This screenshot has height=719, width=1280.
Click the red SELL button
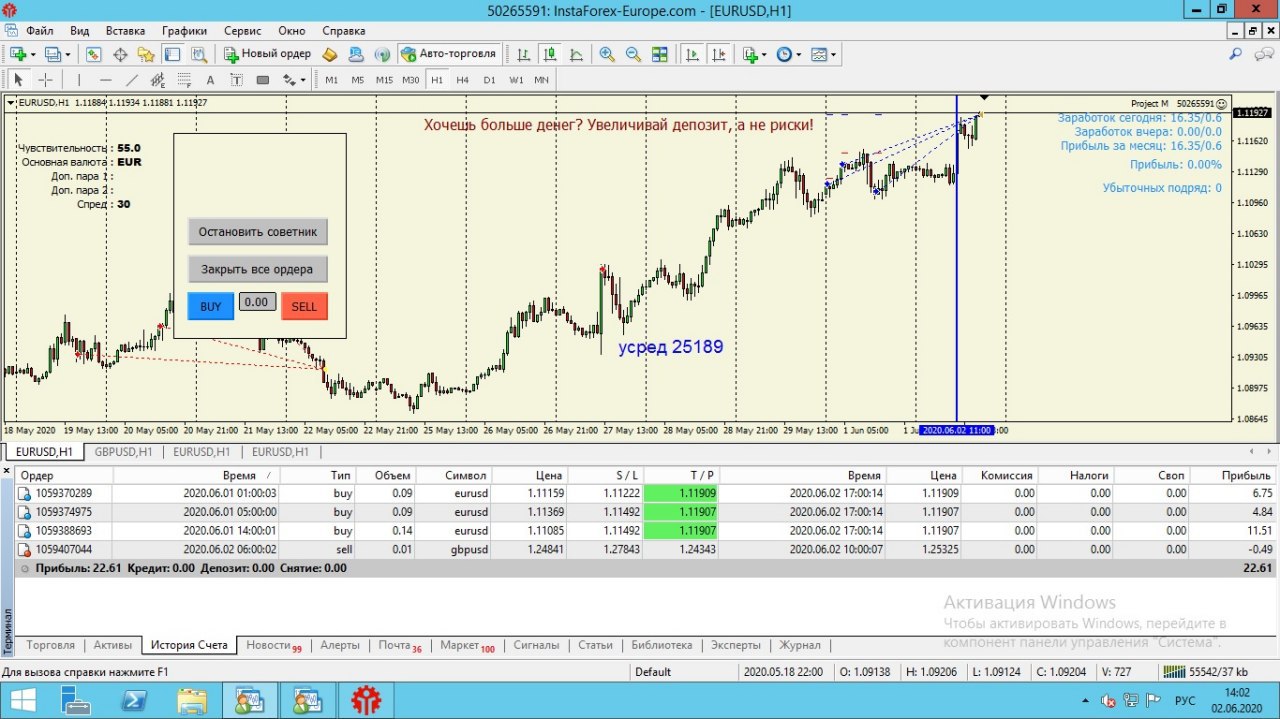tap(304, 306)
